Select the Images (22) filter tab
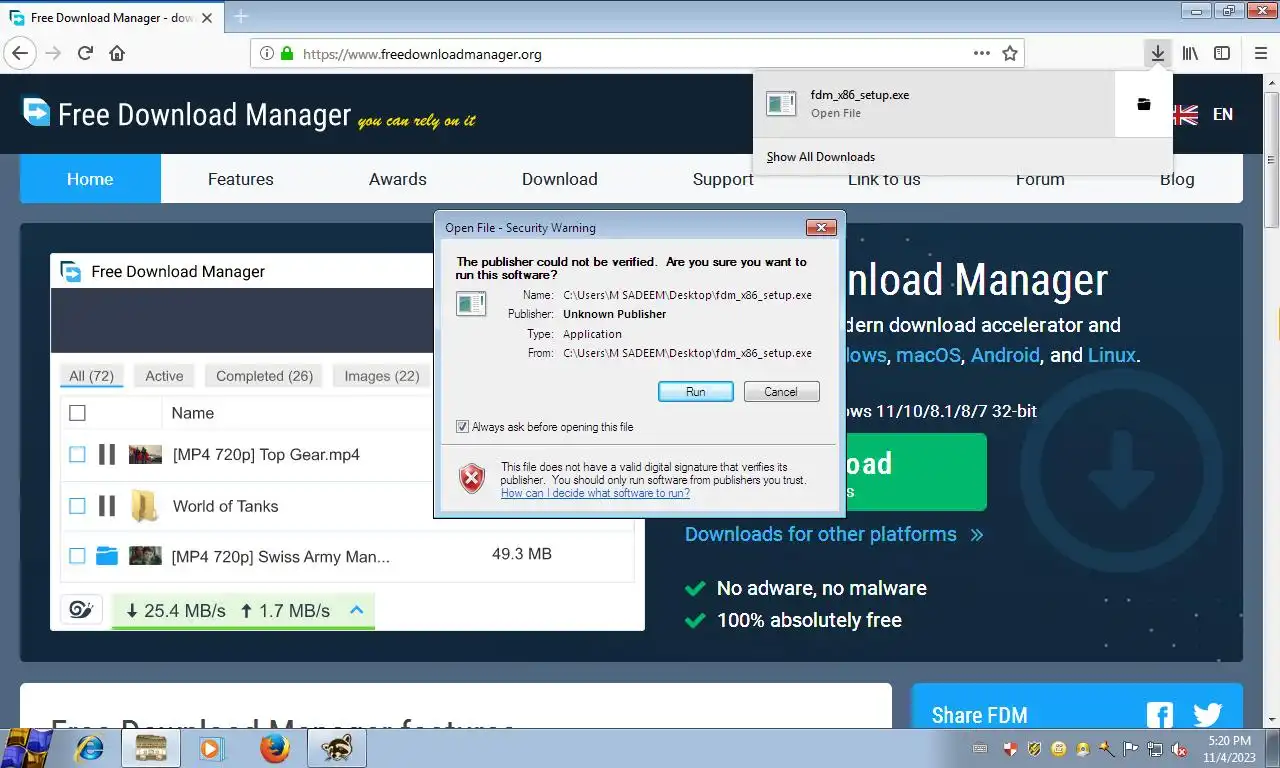The height and width of the screenshot is (768, 1280). (382, 376)
